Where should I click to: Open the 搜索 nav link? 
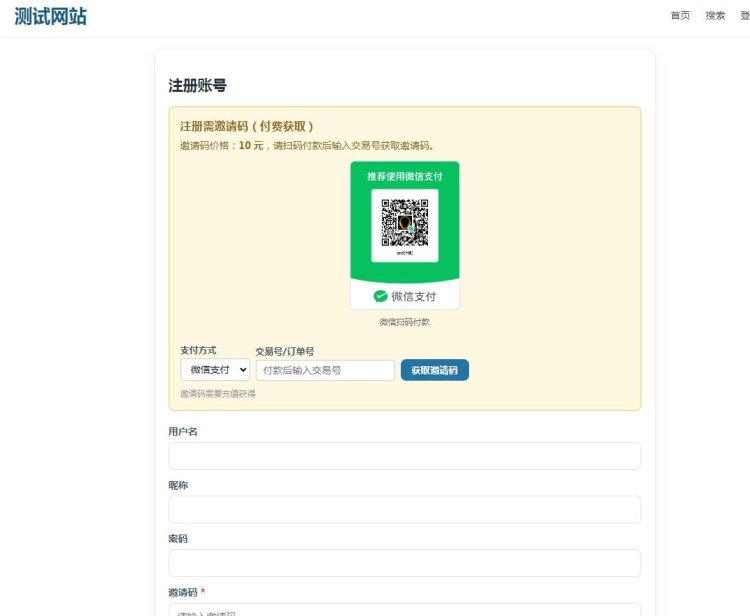715,16
